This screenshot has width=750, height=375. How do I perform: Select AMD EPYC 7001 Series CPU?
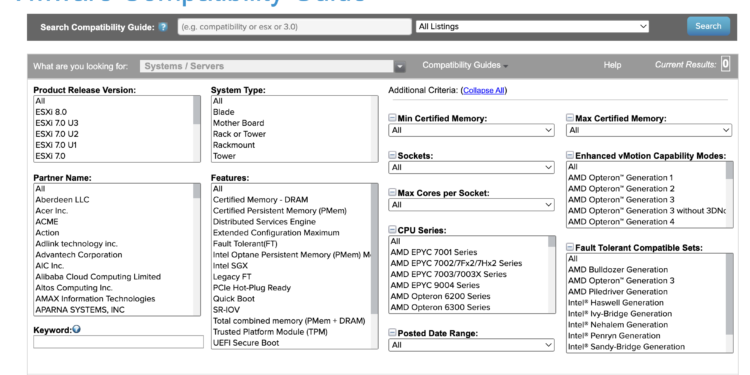[433, 252]
